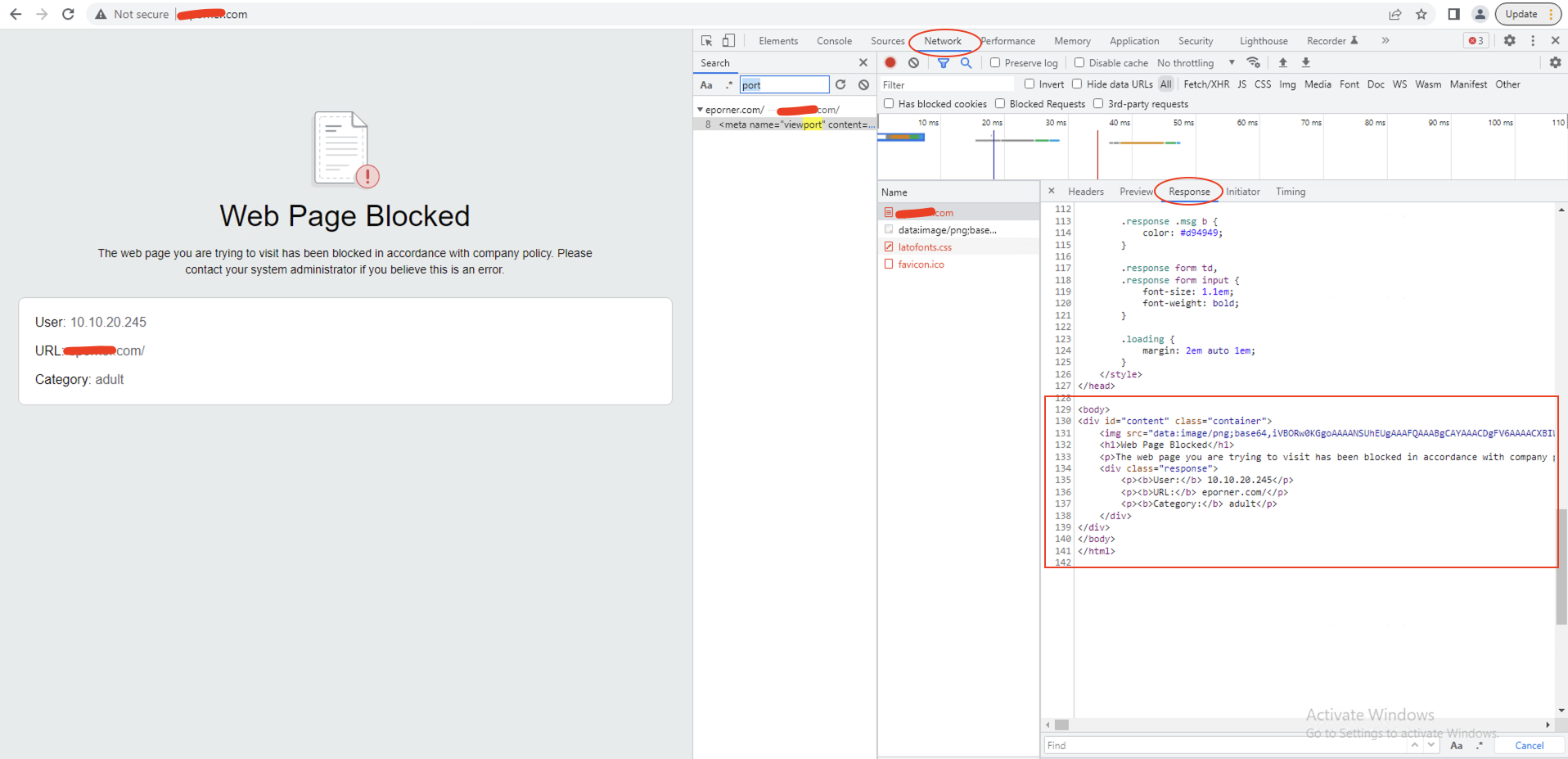Collapse the search result tree item
The image size is (1568, 759).
click(x=700, y=110)
